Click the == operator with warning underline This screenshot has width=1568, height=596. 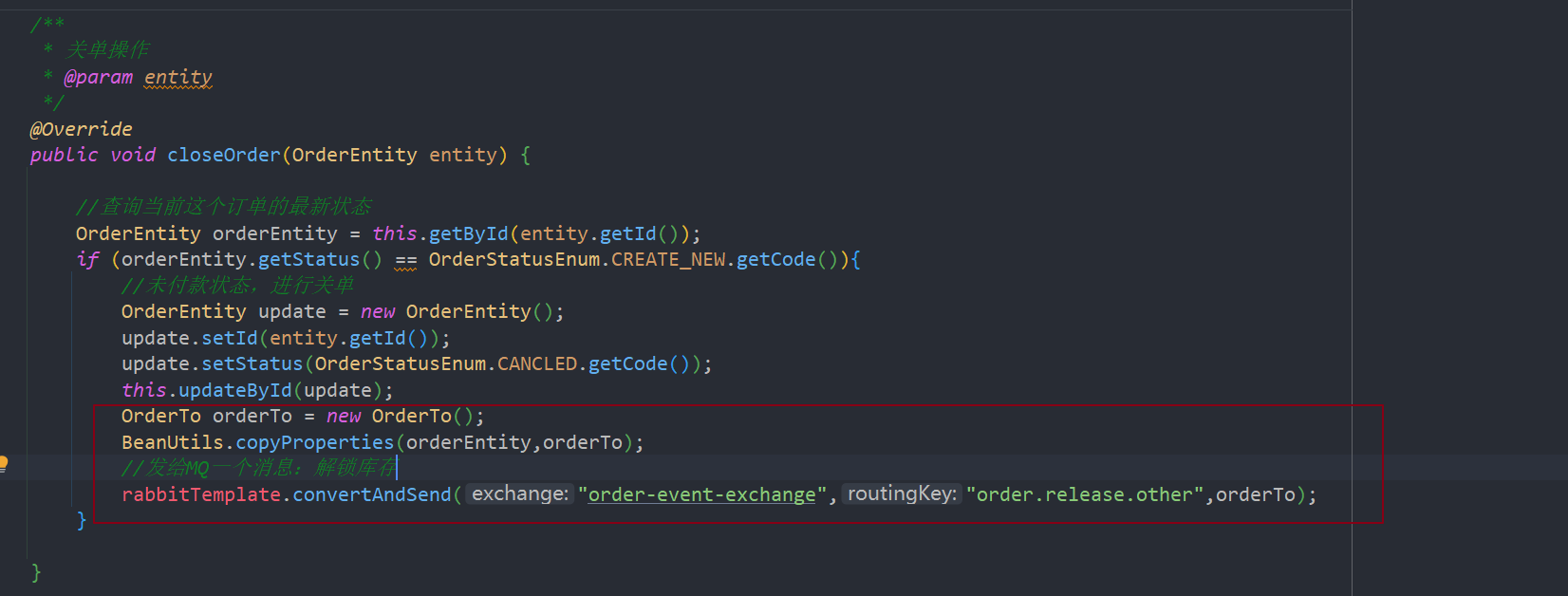(x=406, y=260)
